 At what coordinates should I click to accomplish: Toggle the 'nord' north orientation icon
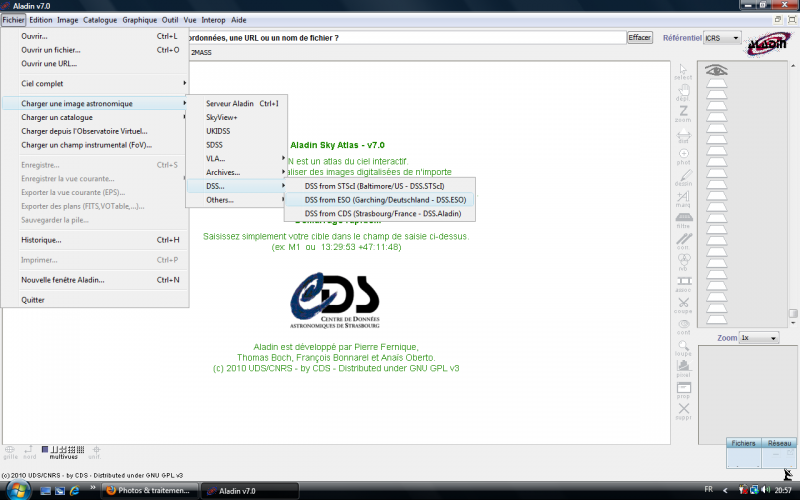pyautogui.click(x=29, y=452)
